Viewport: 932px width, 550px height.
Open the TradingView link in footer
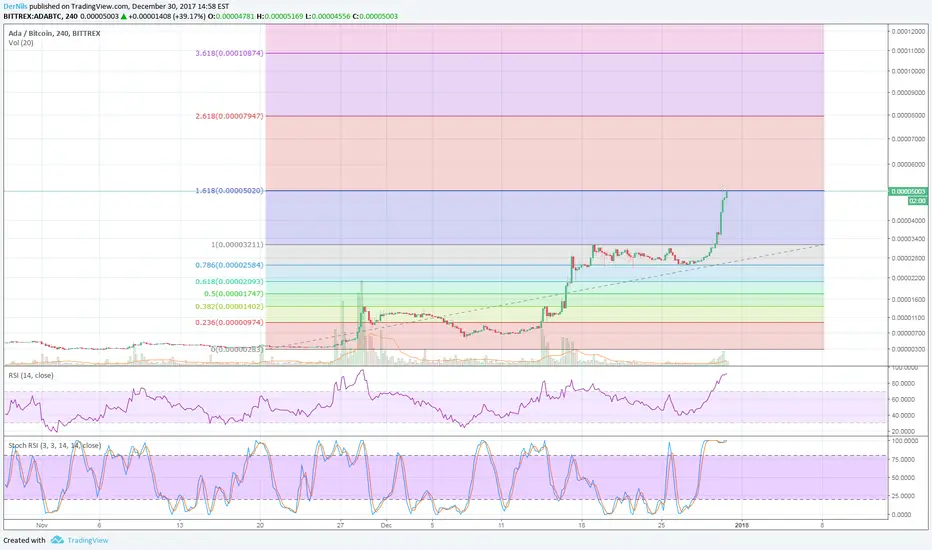click(x=87, y=540)
